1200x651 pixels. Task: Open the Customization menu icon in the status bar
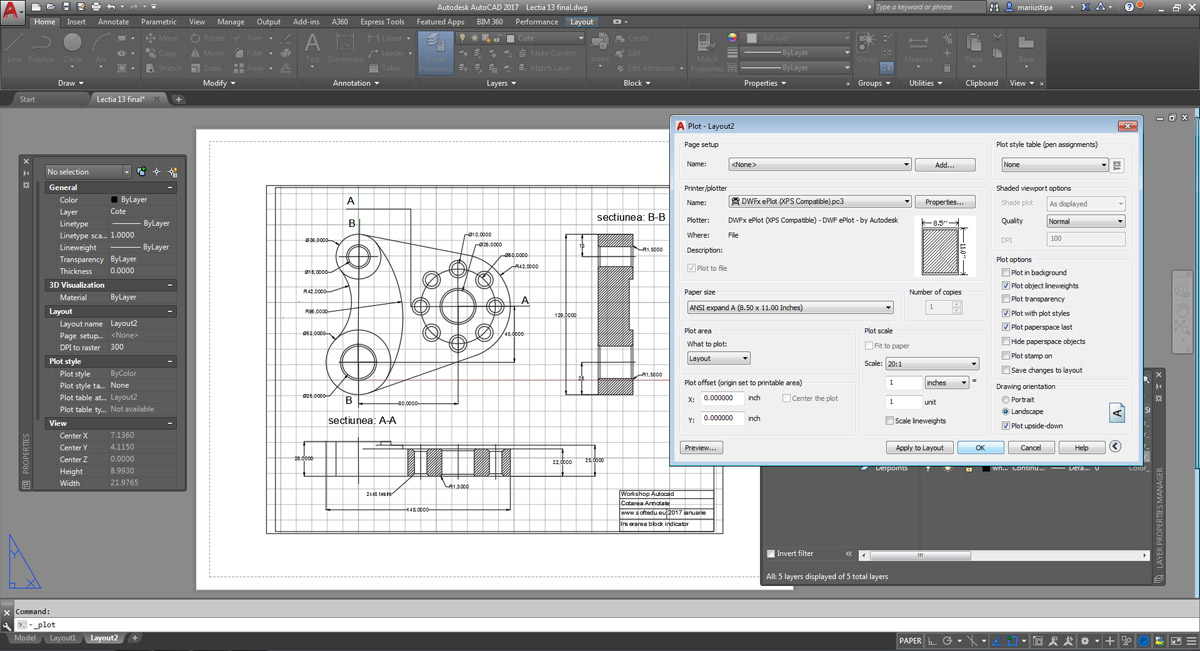click(1190, 641)
